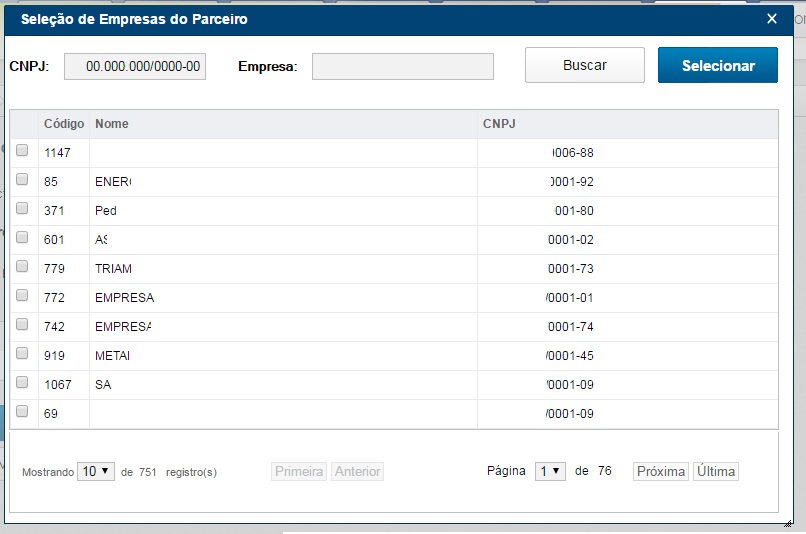Select the checkbox for código 919
The width and height of the screenshot is (806, 534).
pos(22,353)
